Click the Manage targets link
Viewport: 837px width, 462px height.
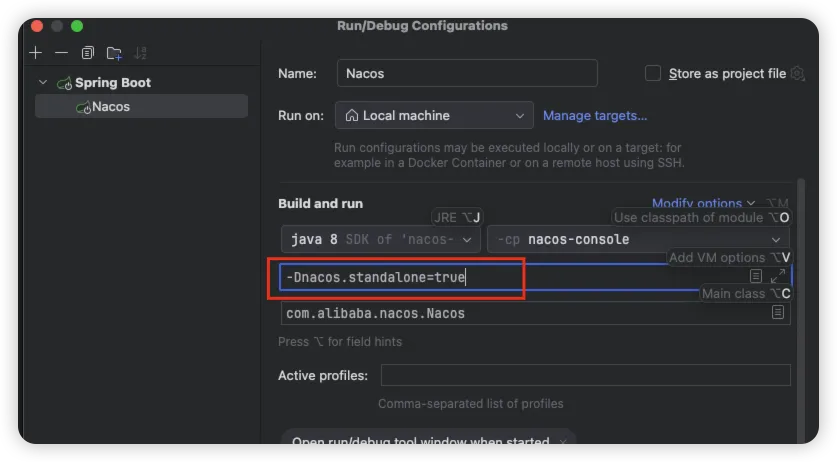(x=594, y=116)
